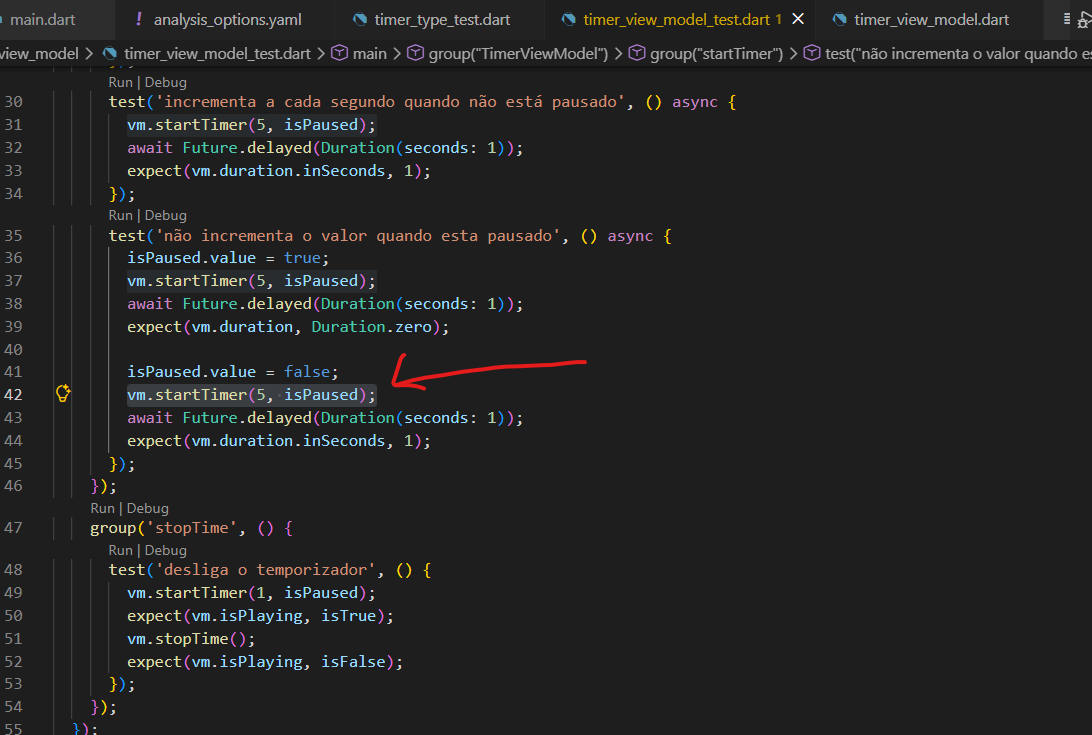Click the 'async' keyword on line 35
This screenshot has width=1092, height=735.
(x=630, y=236)
